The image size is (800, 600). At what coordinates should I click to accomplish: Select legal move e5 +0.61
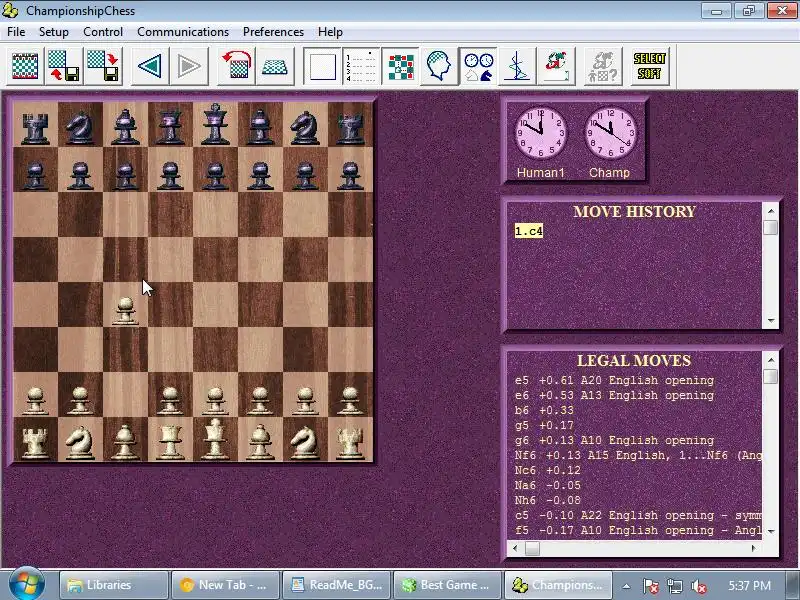click(x=614, y=381)
